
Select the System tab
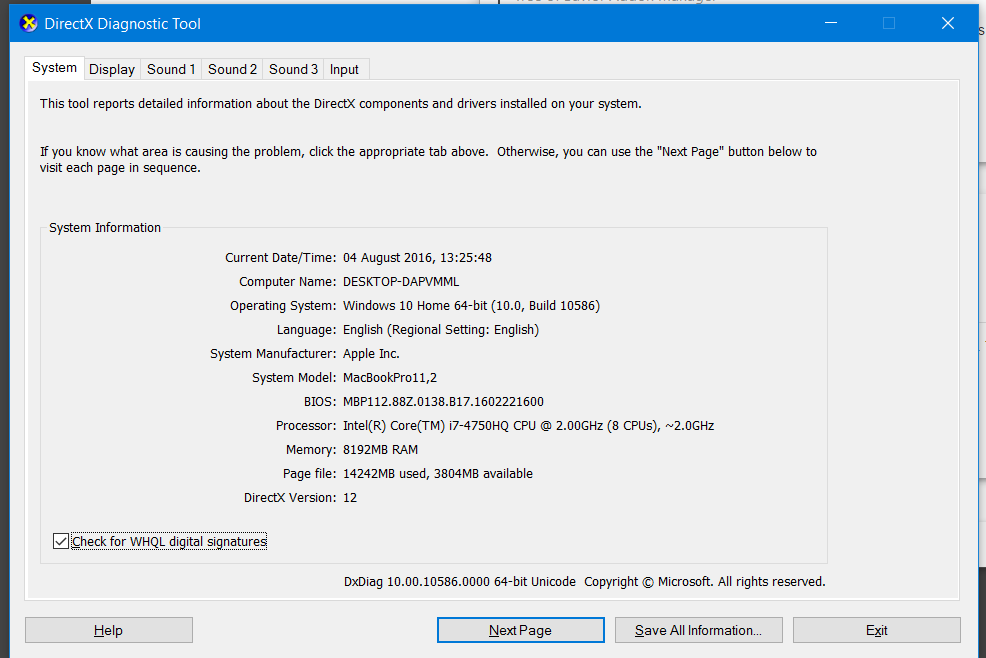point(54,68)
